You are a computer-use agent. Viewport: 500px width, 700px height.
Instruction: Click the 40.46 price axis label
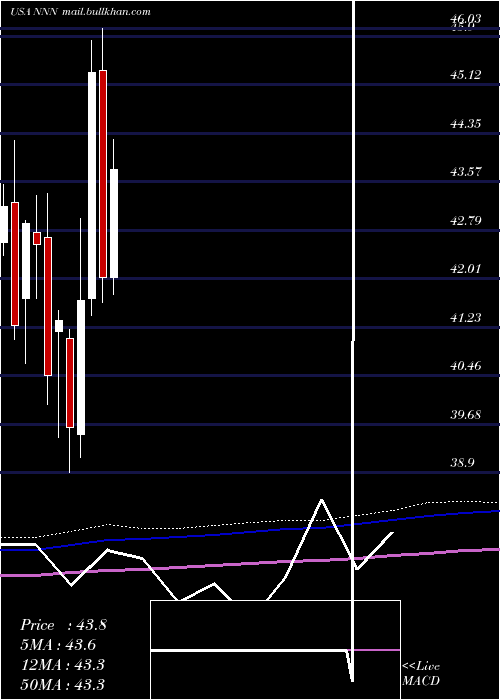click(466, 366)
